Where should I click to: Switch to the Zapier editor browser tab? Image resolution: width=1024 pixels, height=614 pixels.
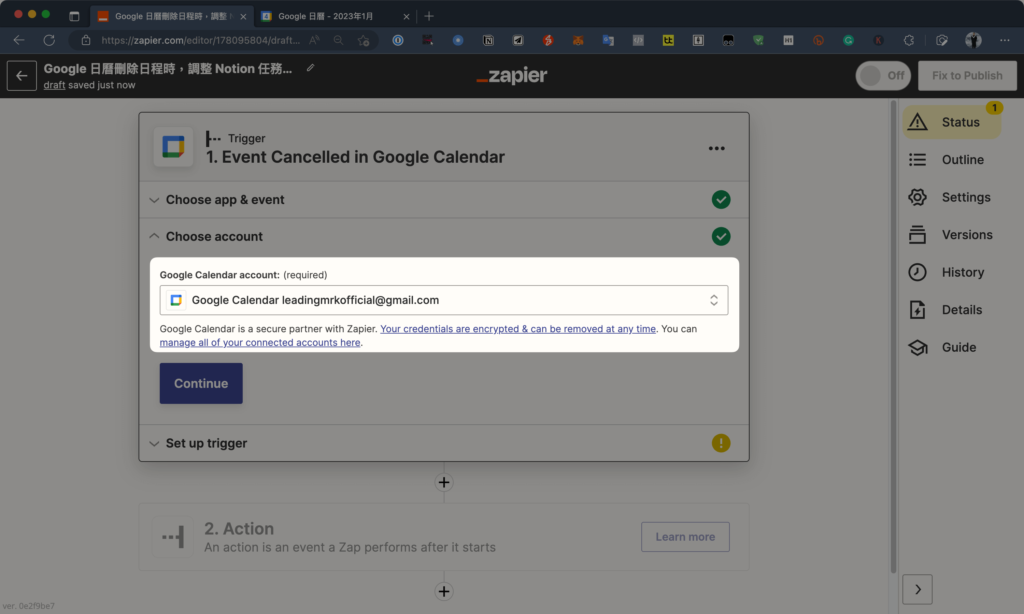(x=171, y=16)
